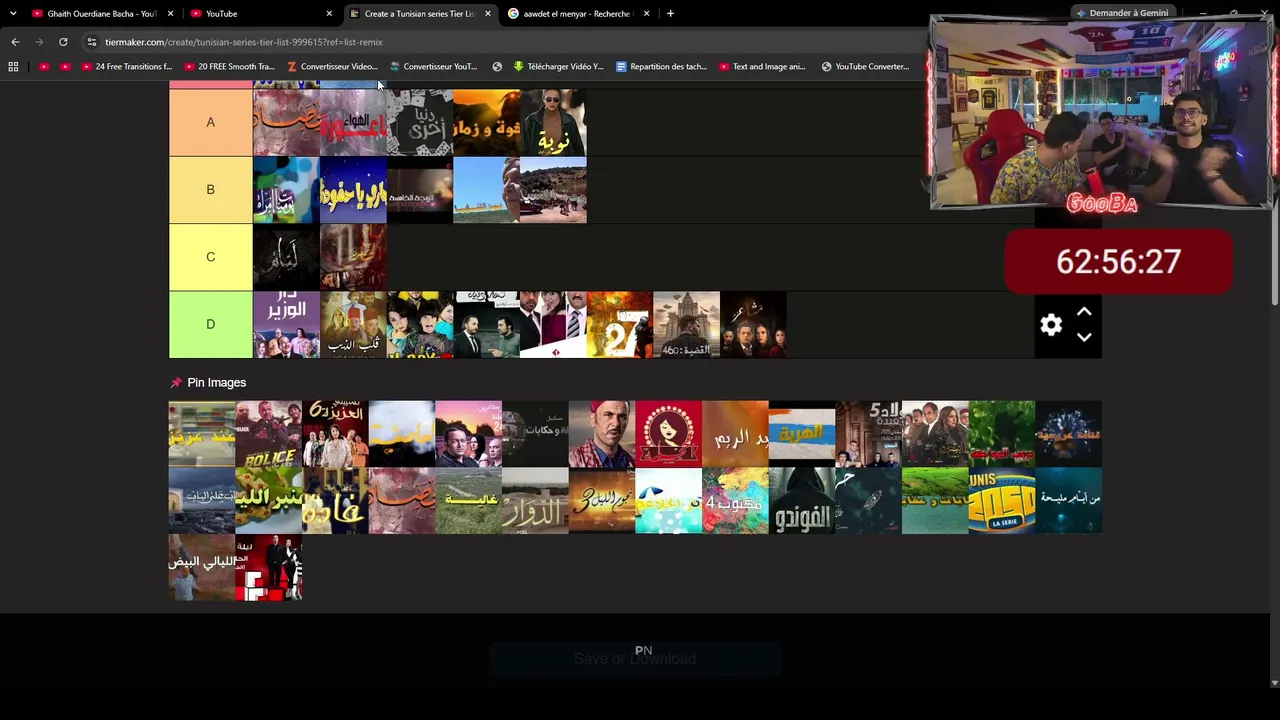Pick the غادة image from the pool
1280x720 pixels.
pos(335,501)
